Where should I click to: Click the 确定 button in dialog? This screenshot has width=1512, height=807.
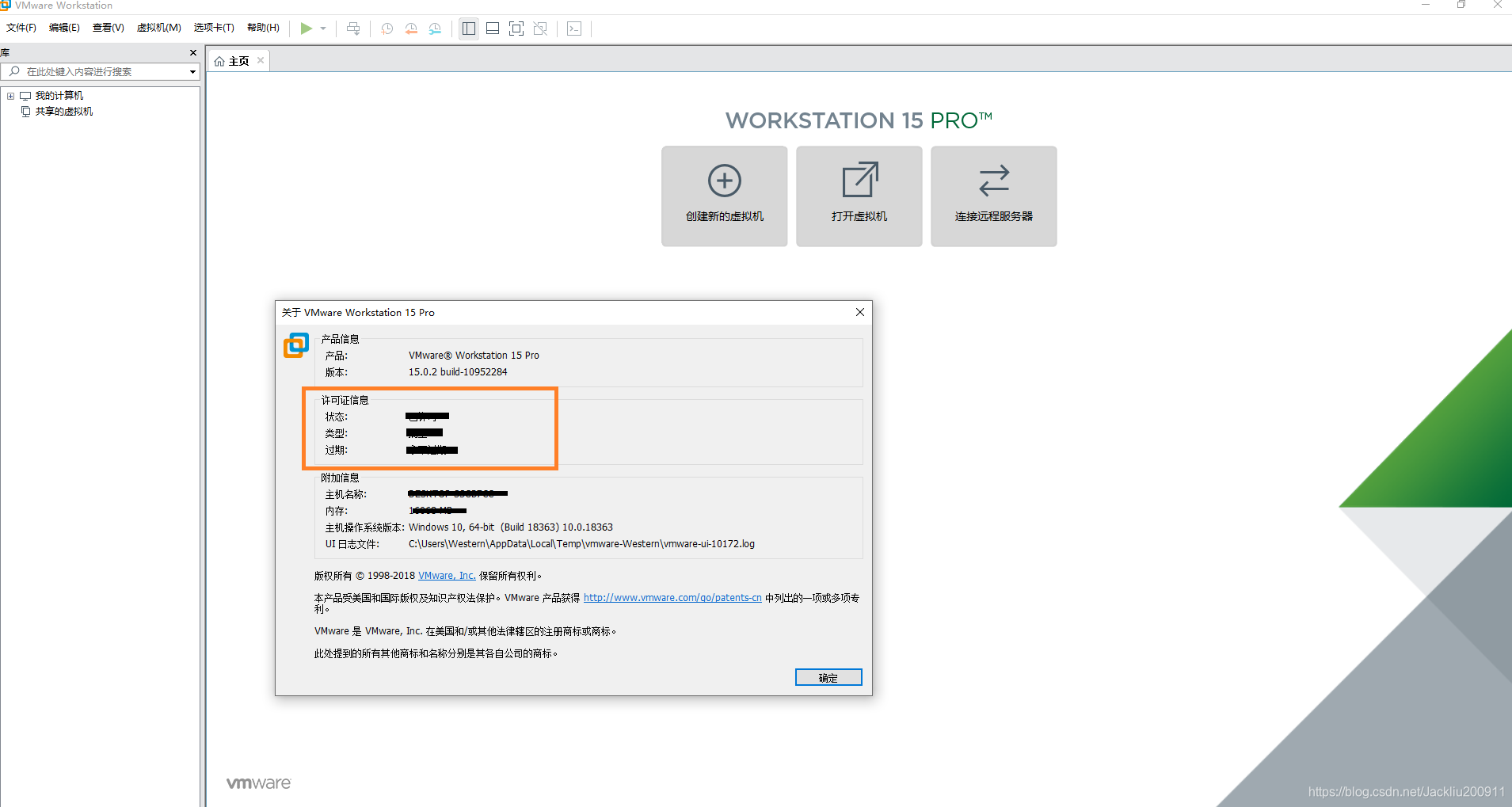(828, 678)
